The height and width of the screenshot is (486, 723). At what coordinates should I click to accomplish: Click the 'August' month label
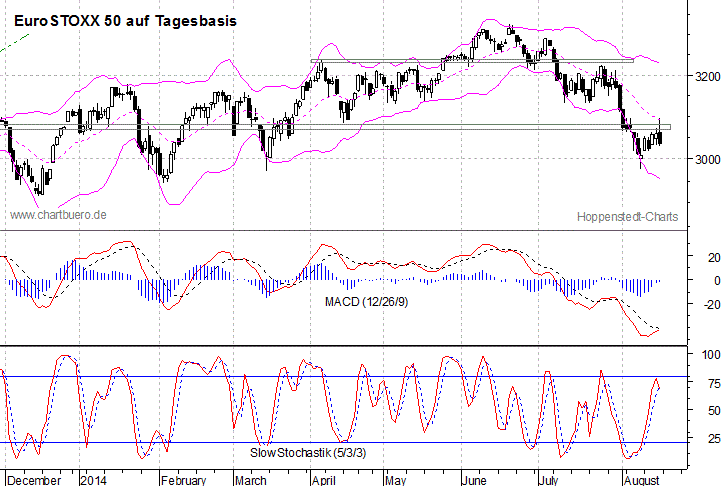click(x=642, y=480)
